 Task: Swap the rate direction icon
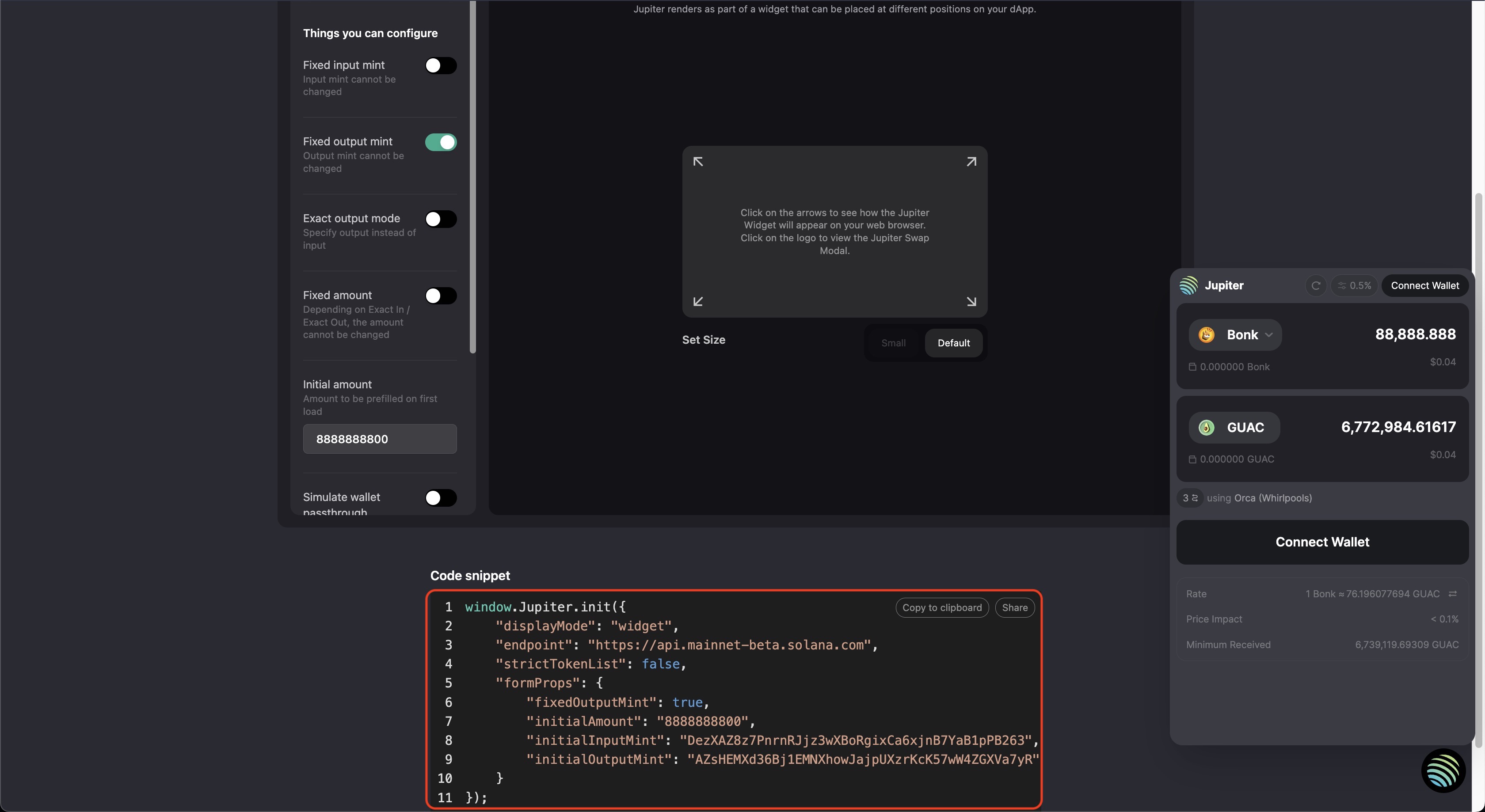[x=1452, y=594]
